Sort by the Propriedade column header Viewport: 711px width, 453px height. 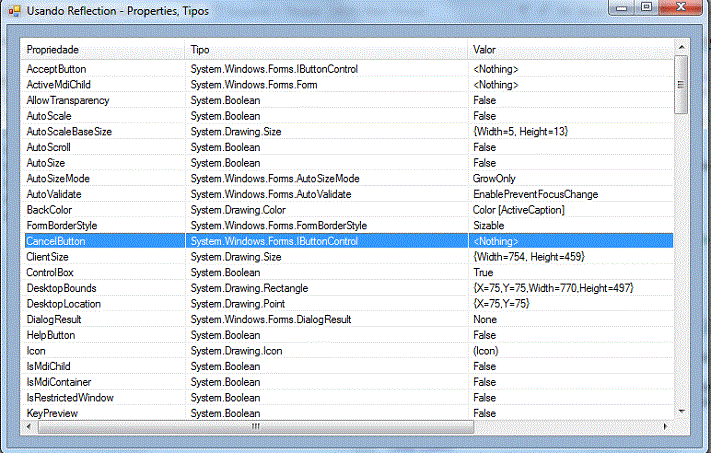click(x=104, y=50)
